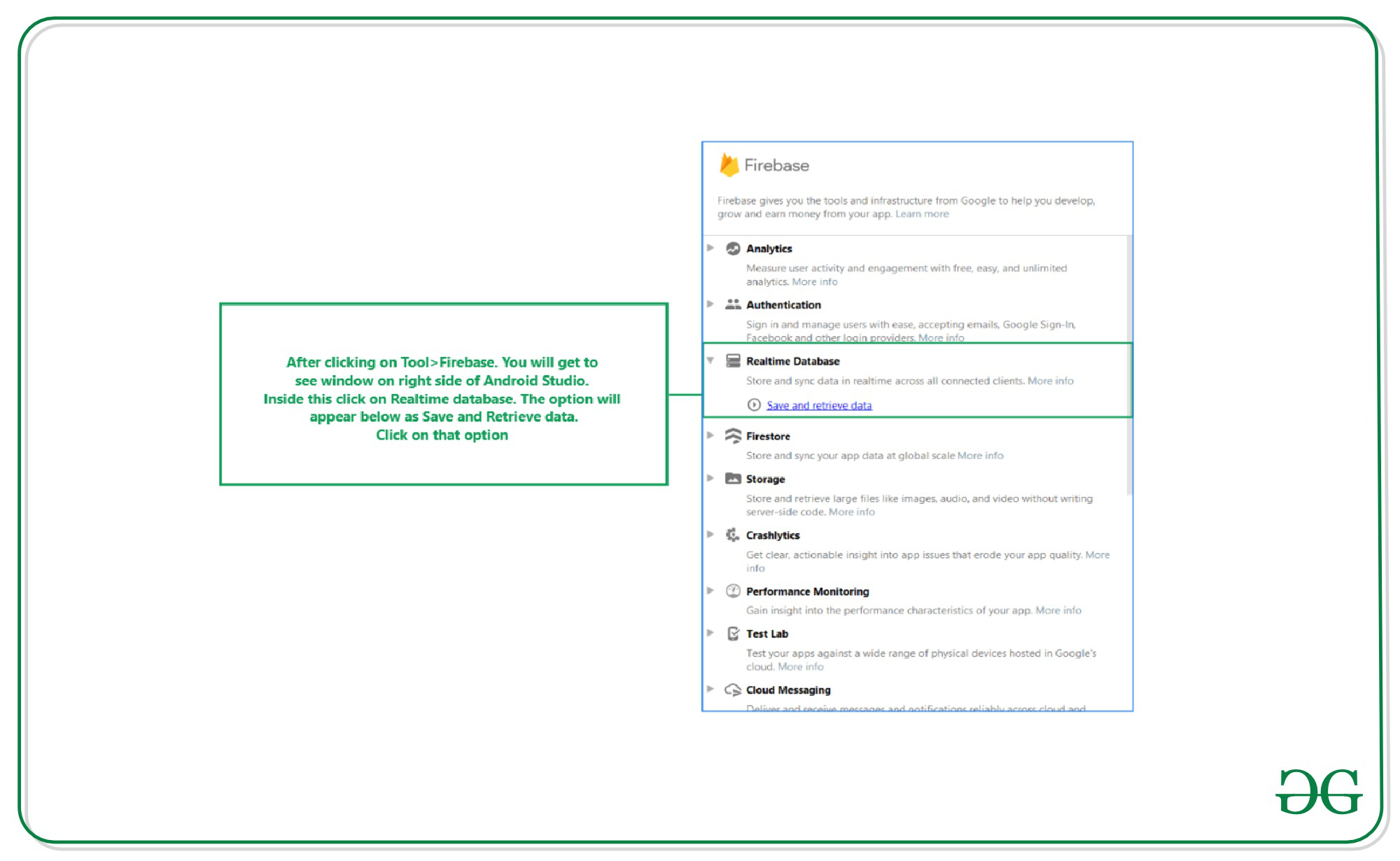Expand the Analytics section arrow

[710, 248]
